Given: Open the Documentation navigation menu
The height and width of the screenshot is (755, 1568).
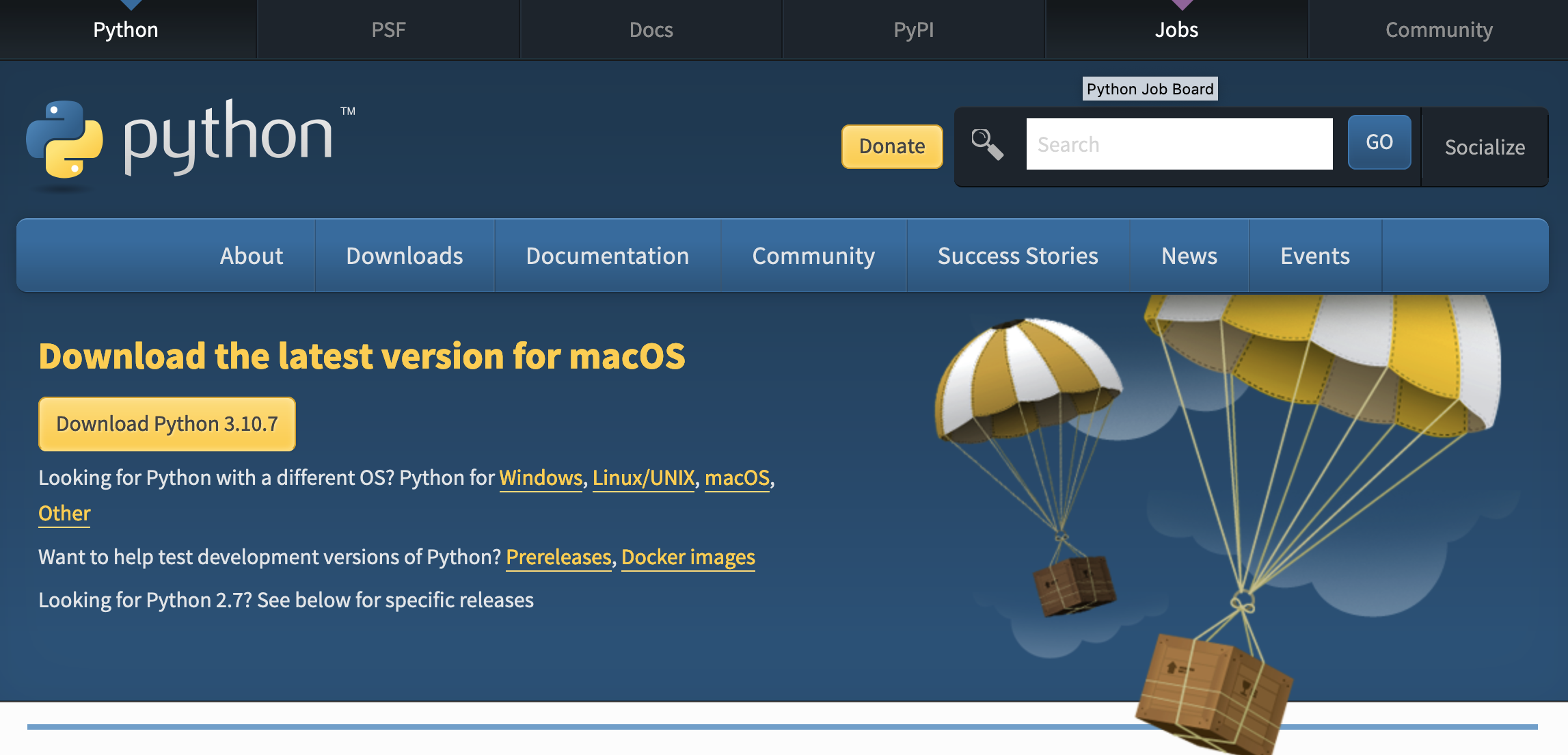Looking at the screenshot, I should click(x=607, y=256).
